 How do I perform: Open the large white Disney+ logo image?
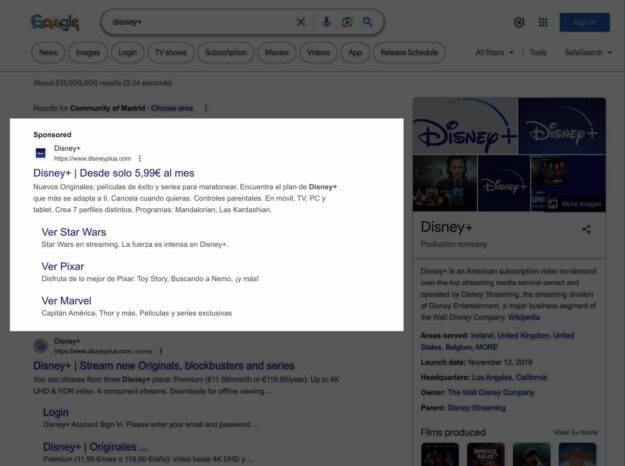465,126
